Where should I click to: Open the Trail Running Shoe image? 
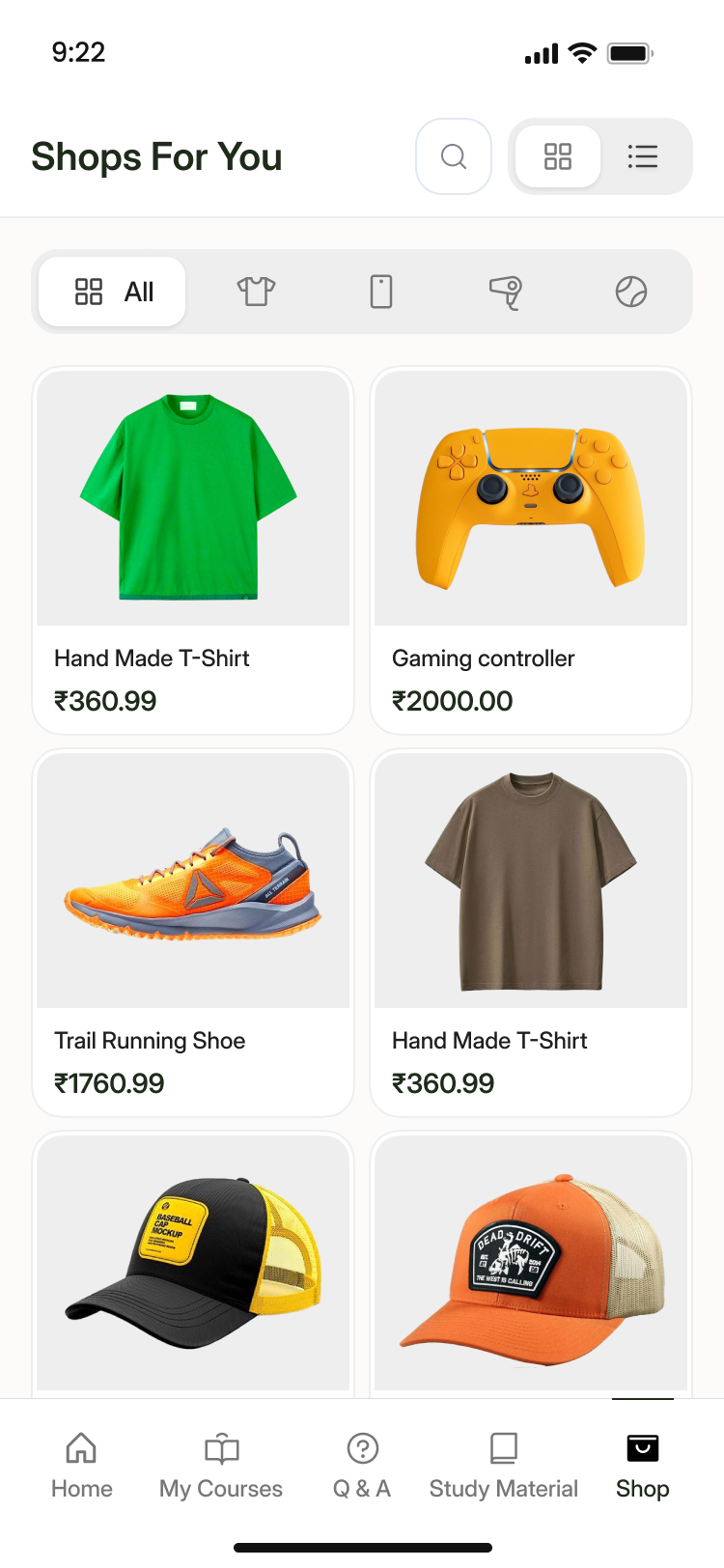tap(193, 881)
